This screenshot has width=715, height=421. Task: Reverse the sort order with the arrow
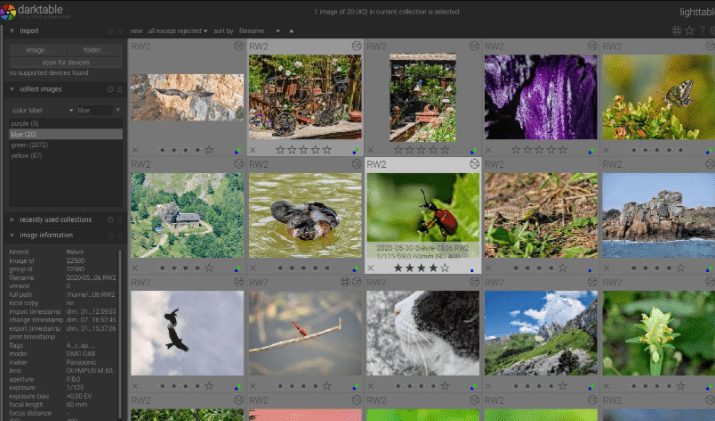pos(291,31)
